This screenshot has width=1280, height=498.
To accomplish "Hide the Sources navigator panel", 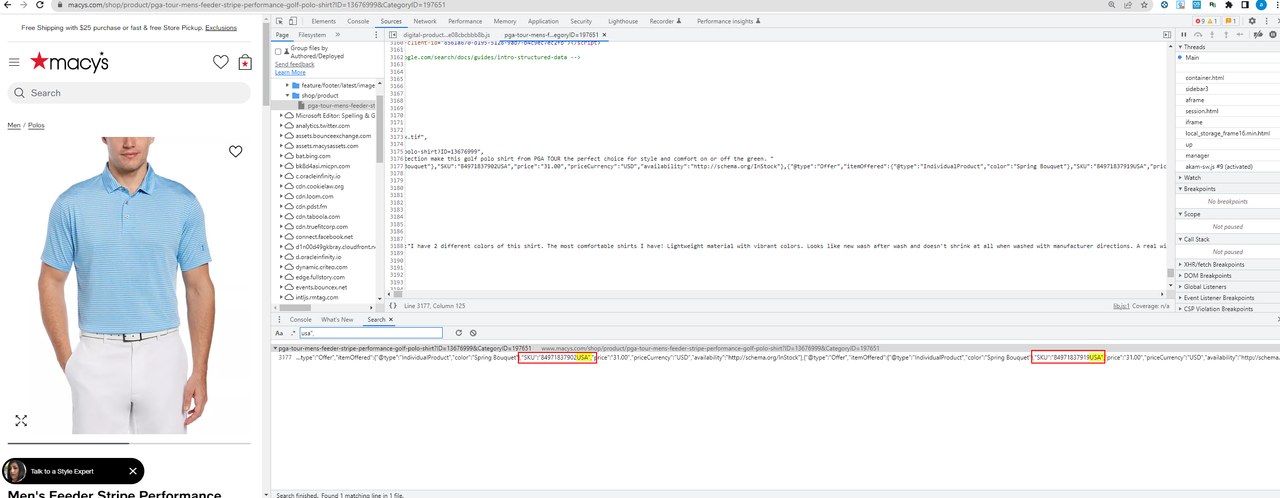I will point(392,35).
